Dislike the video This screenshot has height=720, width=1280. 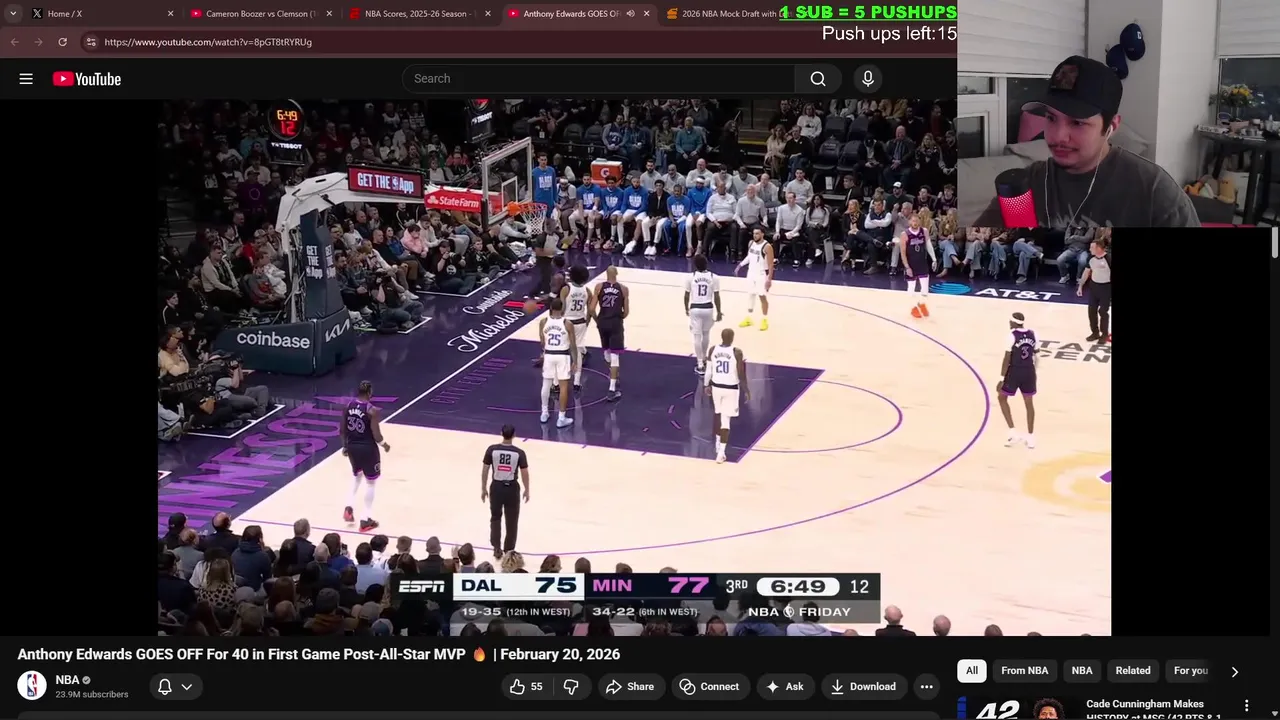(x=571, y=686)
